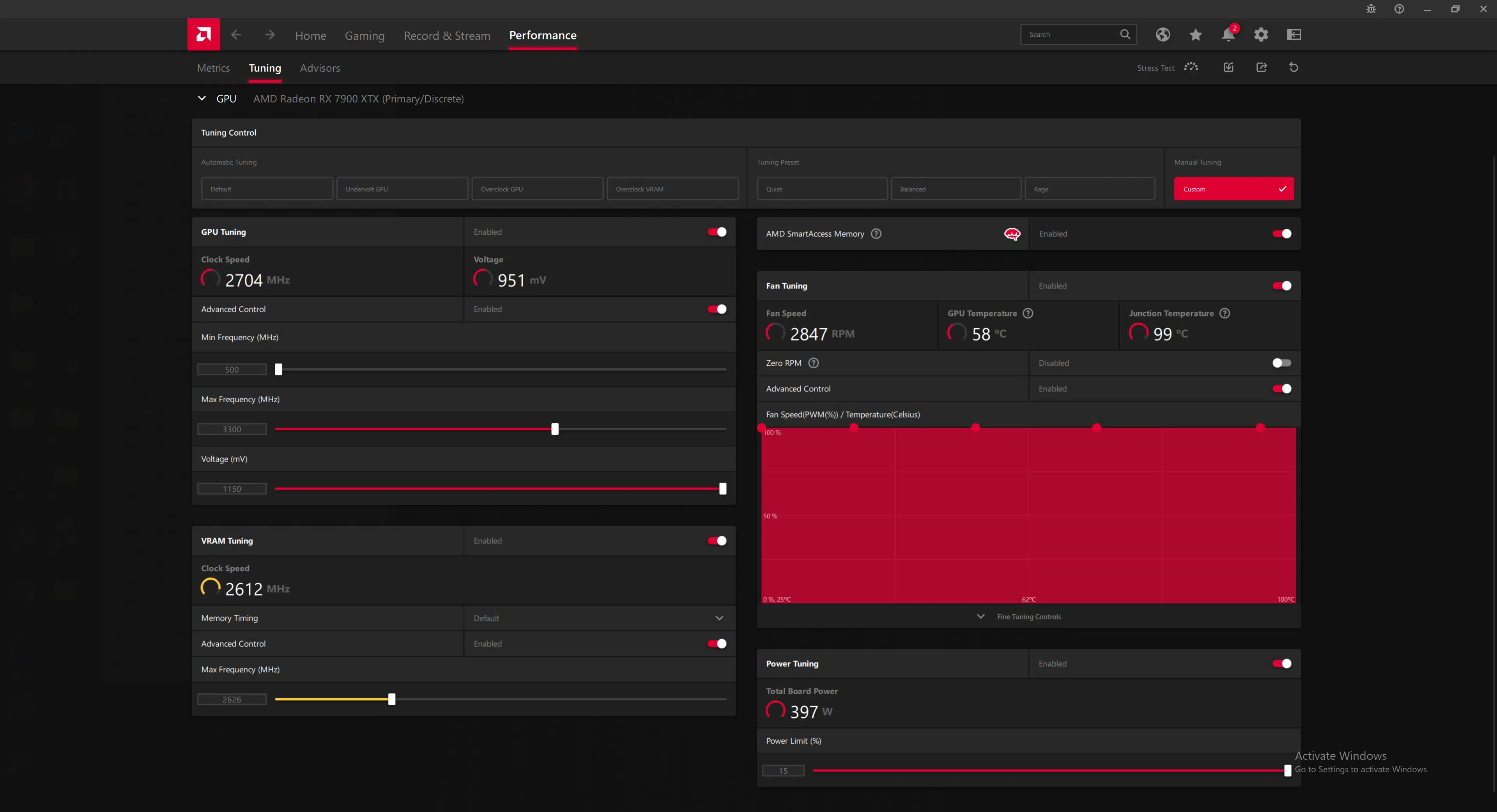Click the Voltage (mV) slider handle
Viewport: 1497px width, 812px height.
(722, 489)
